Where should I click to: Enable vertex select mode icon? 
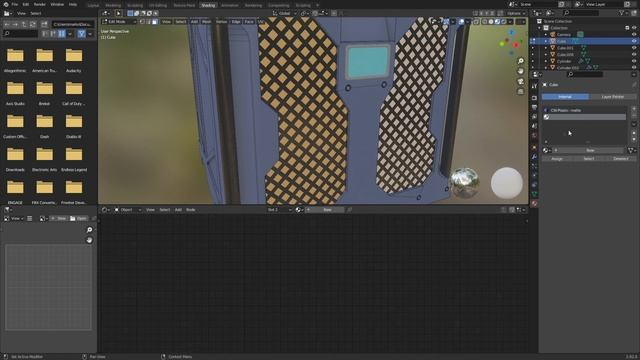(x=142, y=22)
